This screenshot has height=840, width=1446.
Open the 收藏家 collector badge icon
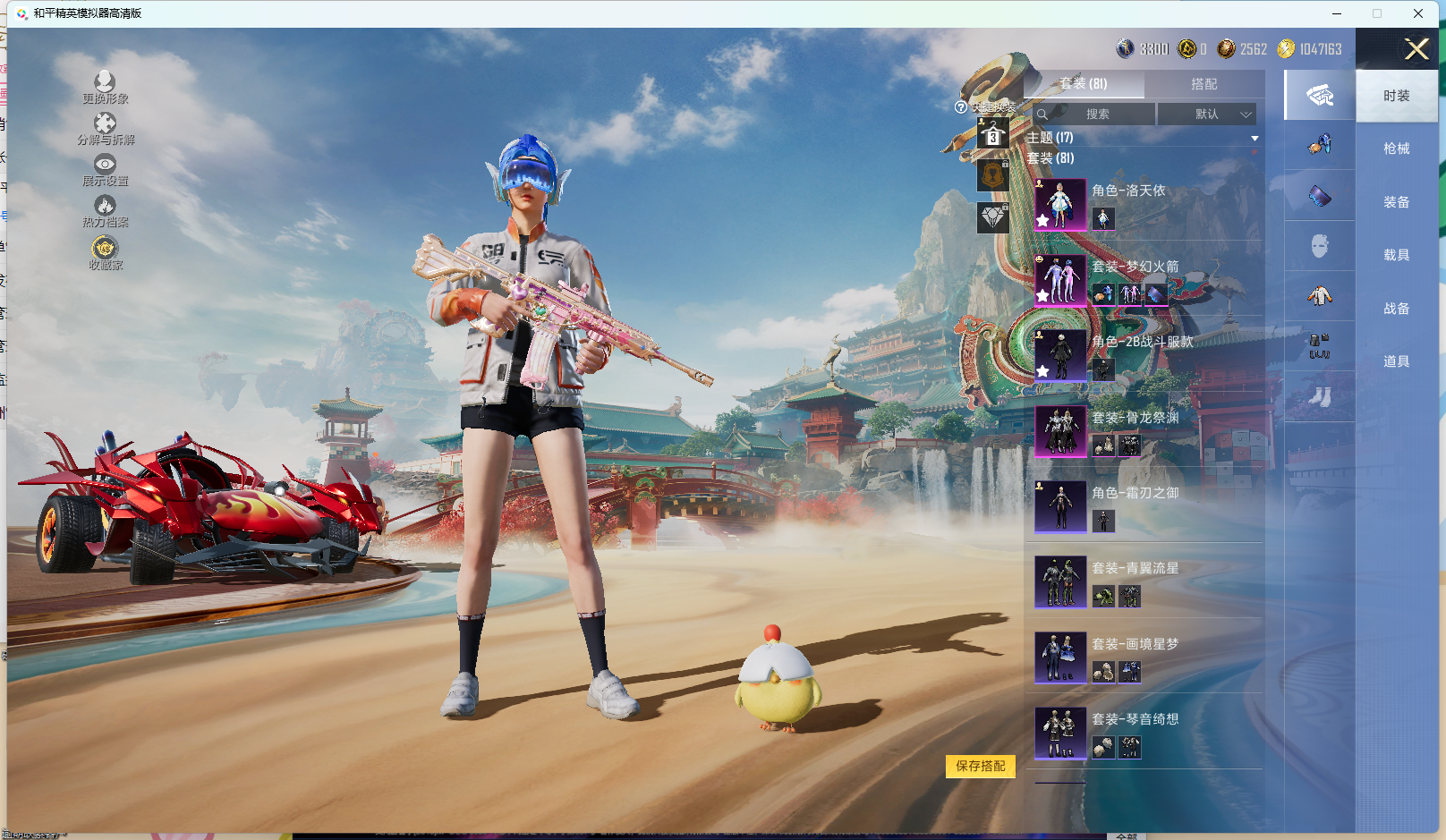pyautogui.click(x=105, y=248)
